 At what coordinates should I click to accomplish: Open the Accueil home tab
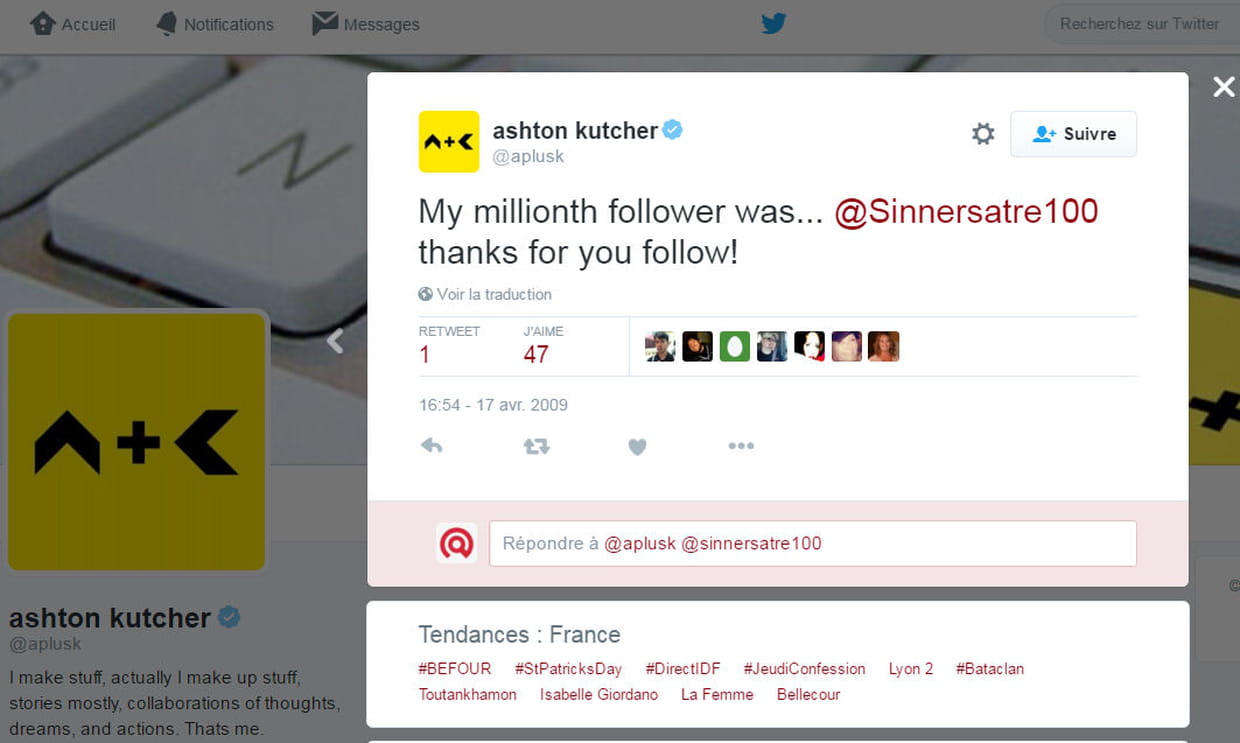(73, 24)
